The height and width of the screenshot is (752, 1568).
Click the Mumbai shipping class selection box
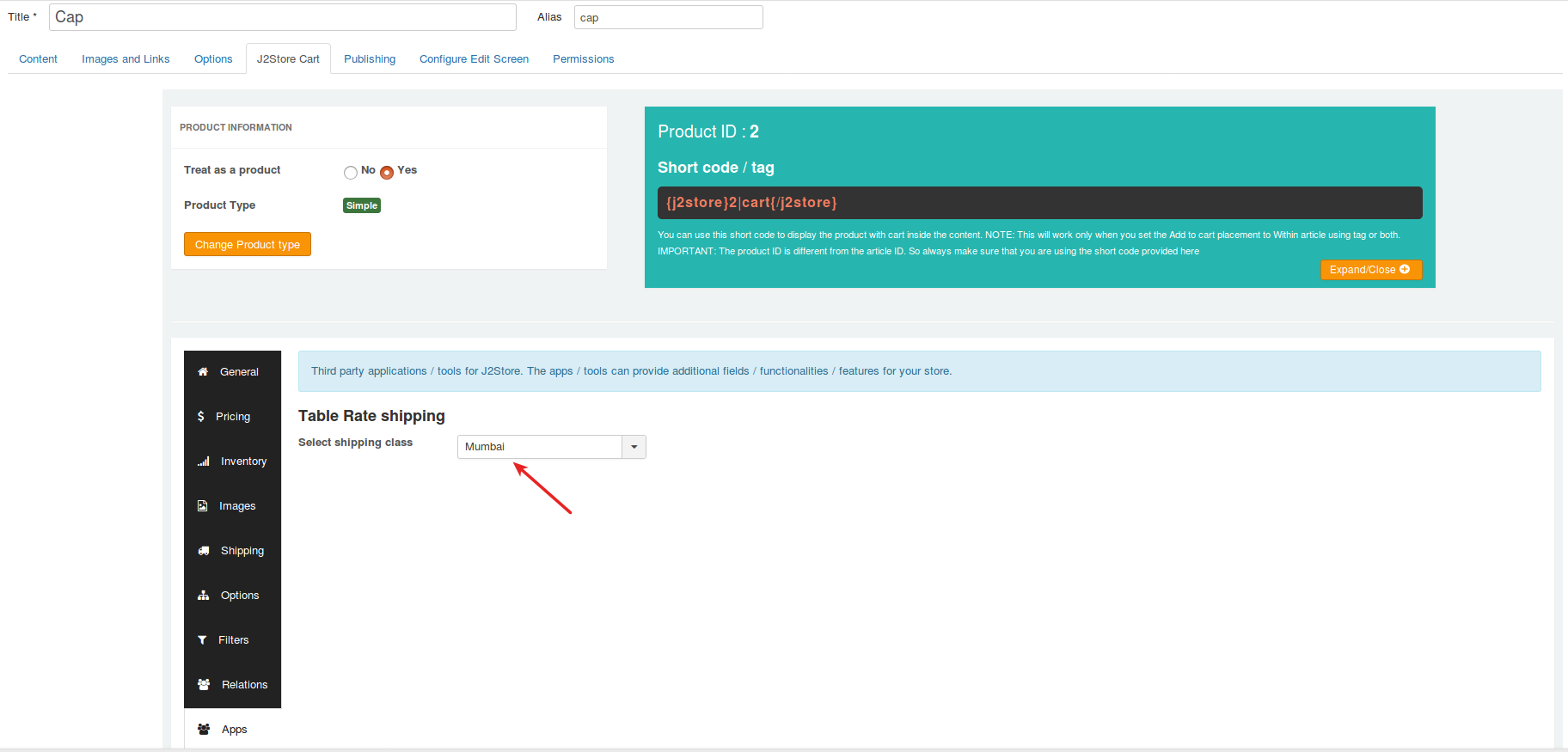tap(539, 447)
